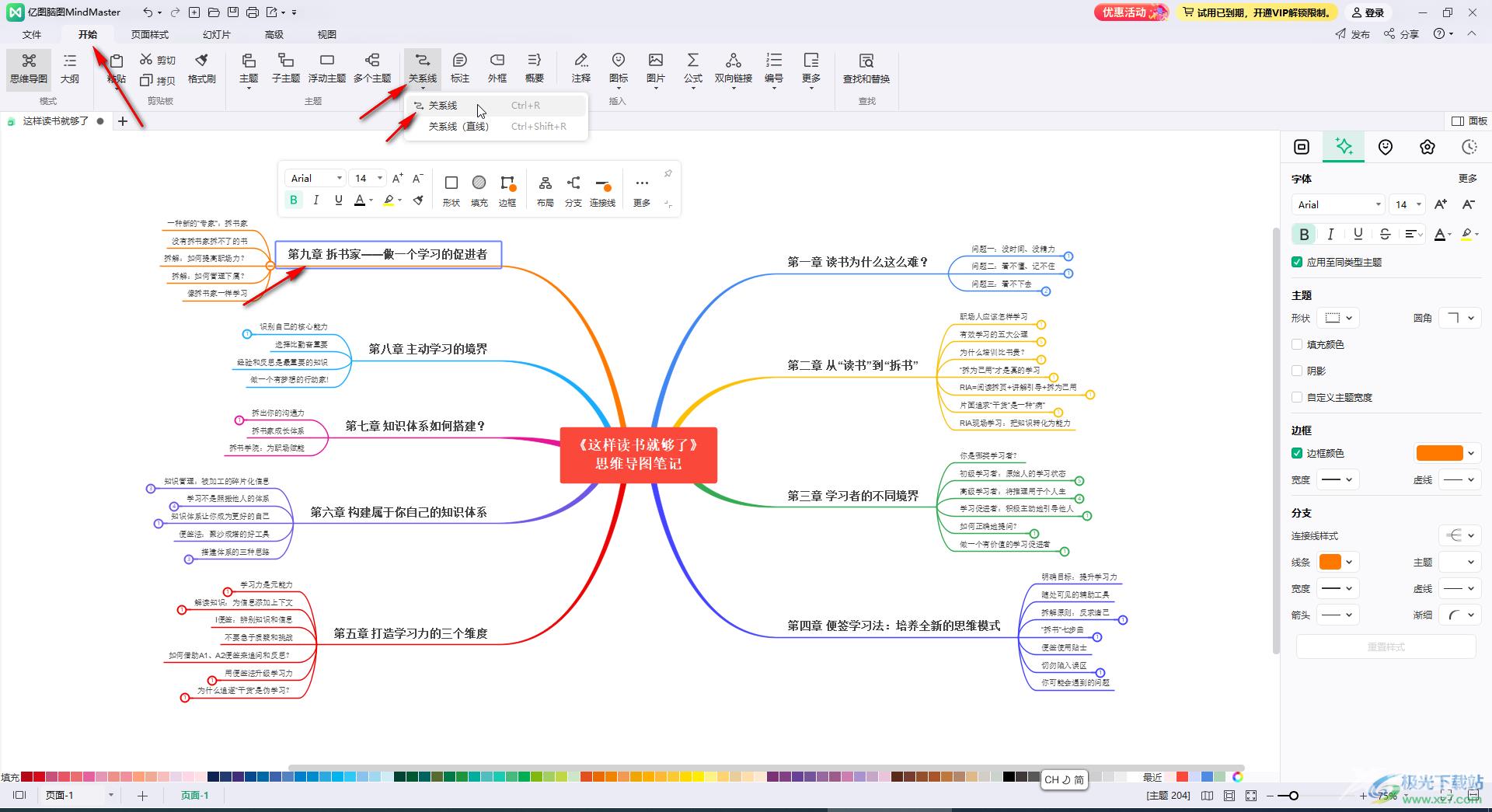1492x812 pixels.
Task: Select Chapter 4 topic 便签学习法
Action: (894, 626)
